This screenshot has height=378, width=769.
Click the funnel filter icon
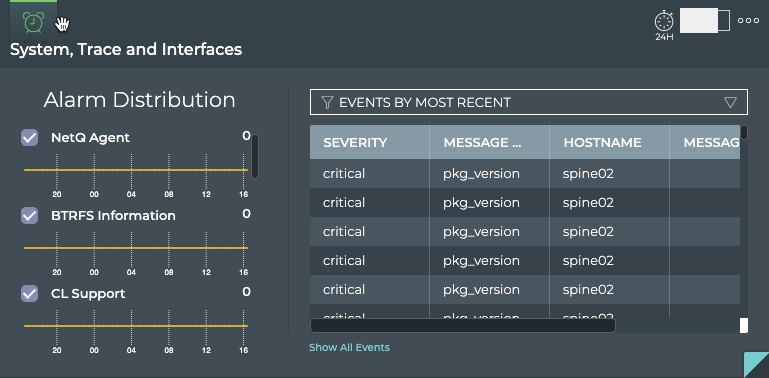click(327, 102)
